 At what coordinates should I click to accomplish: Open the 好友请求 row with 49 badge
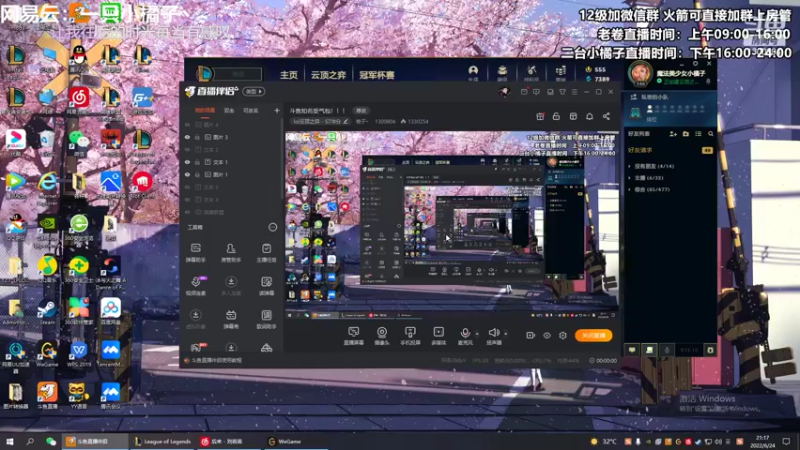click(670, 150)
